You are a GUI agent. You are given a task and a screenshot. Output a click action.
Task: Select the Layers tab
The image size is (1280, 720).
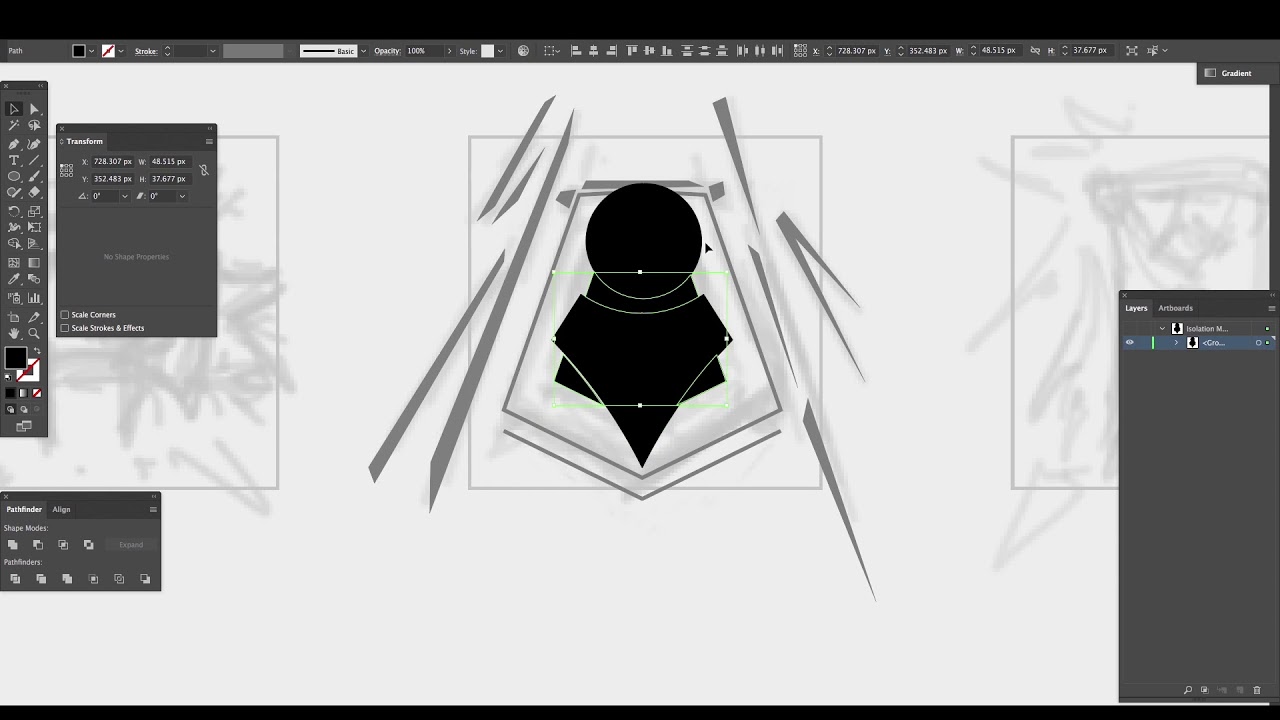[x=1136, y=308]
